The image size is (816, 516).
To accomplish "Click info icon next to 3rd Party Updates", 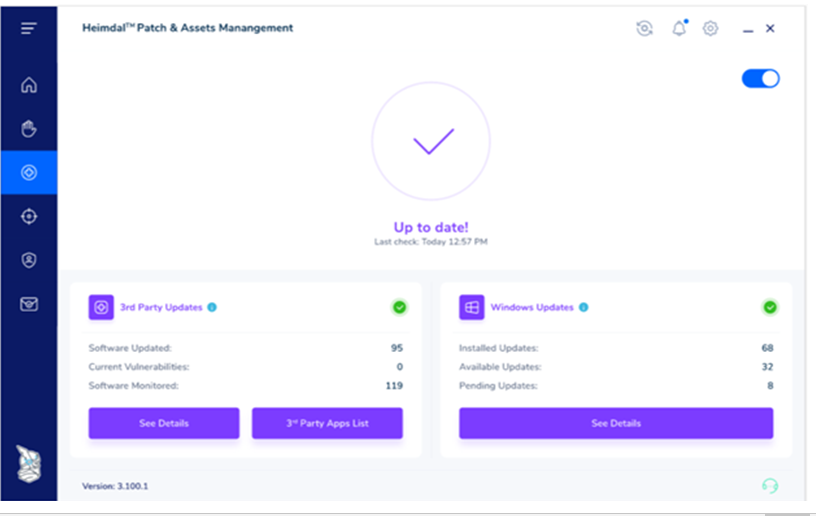I will coord(212,307).
